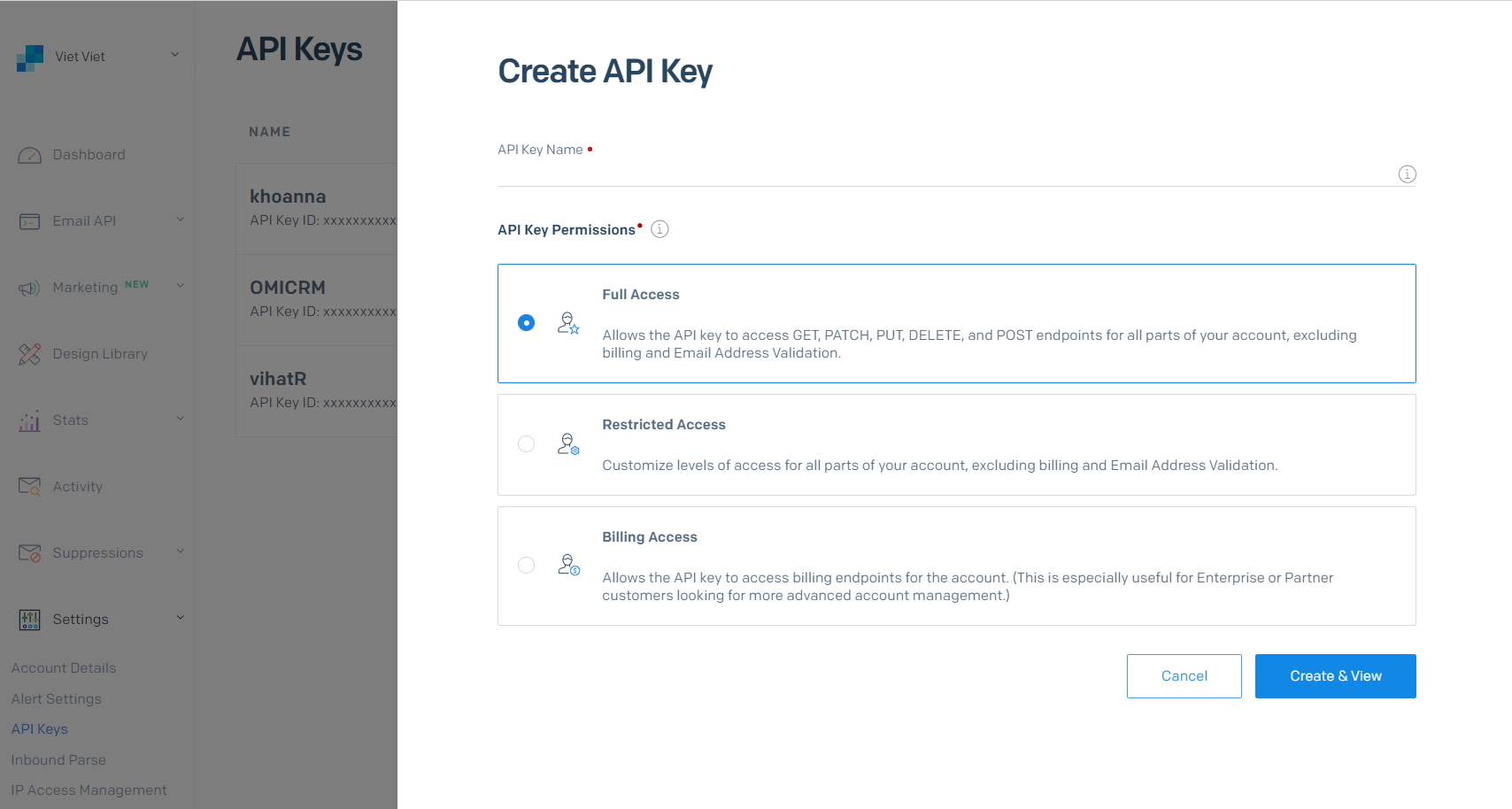Click the Create & View button

[1336, 676]
